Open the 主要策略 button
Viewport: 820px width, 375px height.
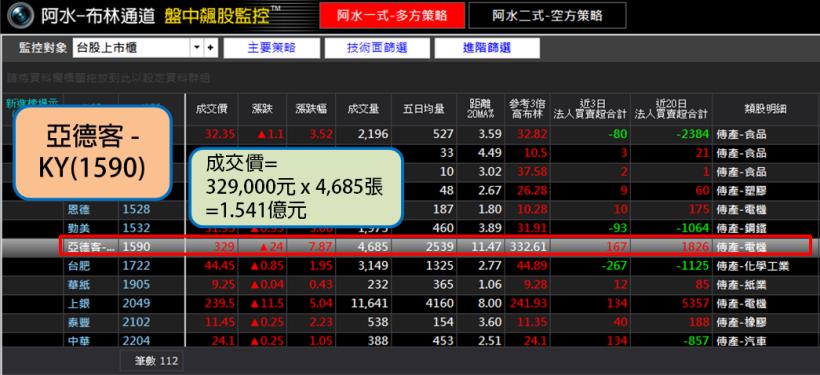[271, 48]
